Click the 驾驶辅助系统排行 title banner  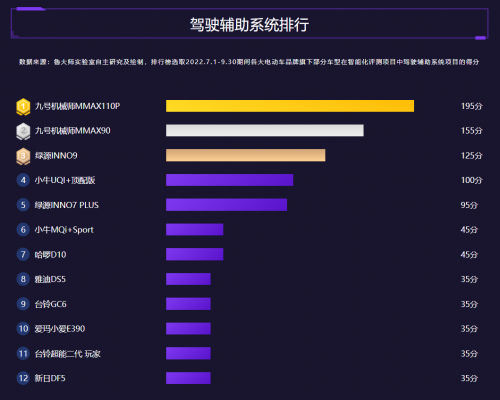point(249,24)
